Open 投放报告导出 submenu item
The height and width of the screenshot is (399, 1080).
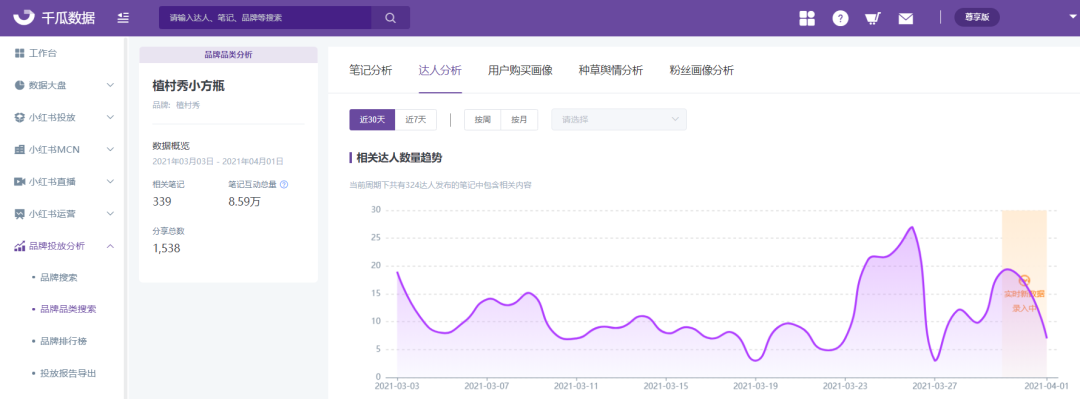(68, 374)
